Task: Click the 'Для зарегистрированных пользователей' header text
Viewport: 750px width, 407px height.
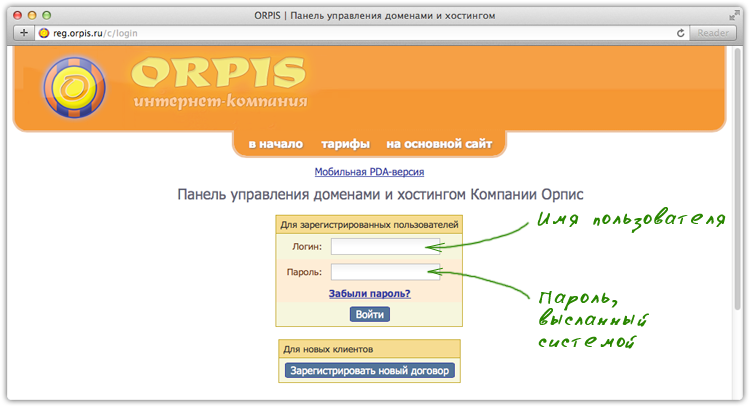Action: click(x=369, y=225)
